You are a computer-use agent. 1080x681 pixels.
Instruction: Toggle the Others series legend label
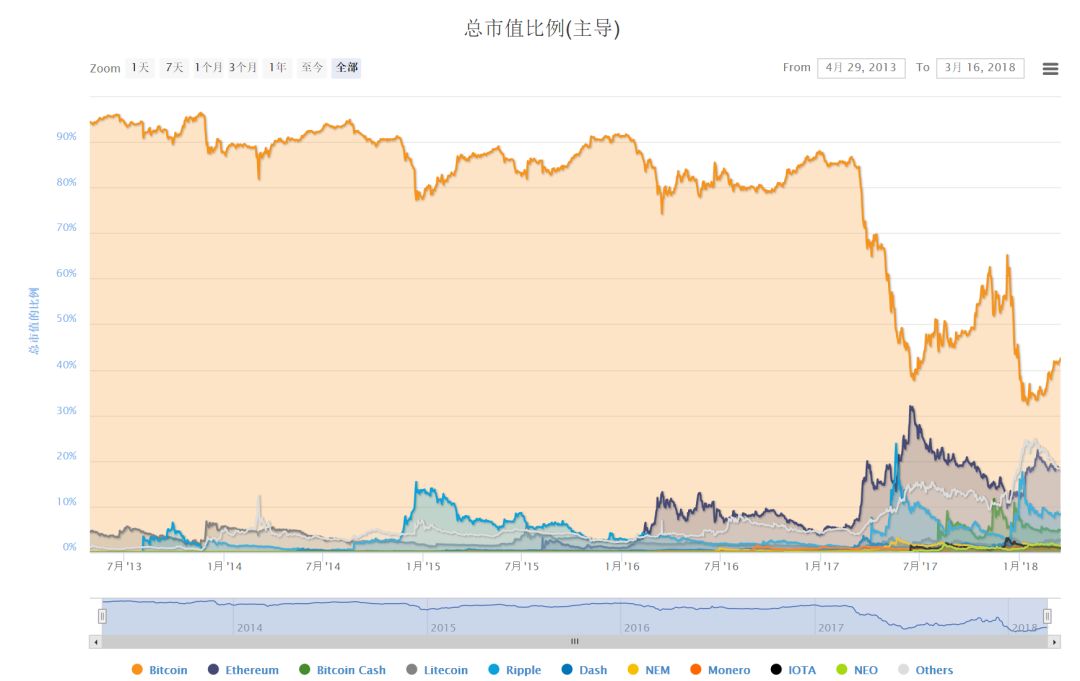934,670
